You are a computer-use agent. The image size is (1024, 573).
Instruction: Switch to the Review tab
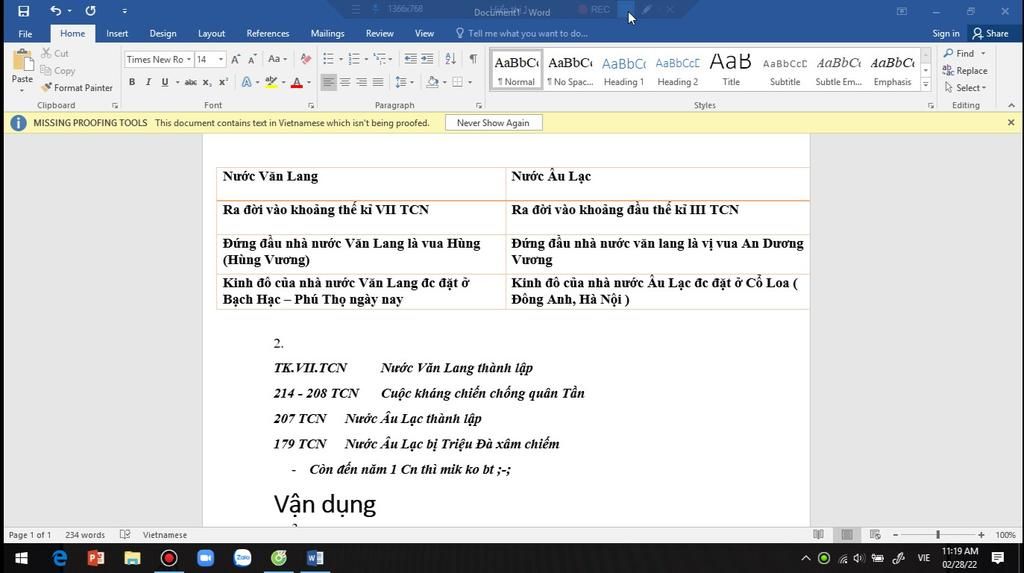coord(379,33)
